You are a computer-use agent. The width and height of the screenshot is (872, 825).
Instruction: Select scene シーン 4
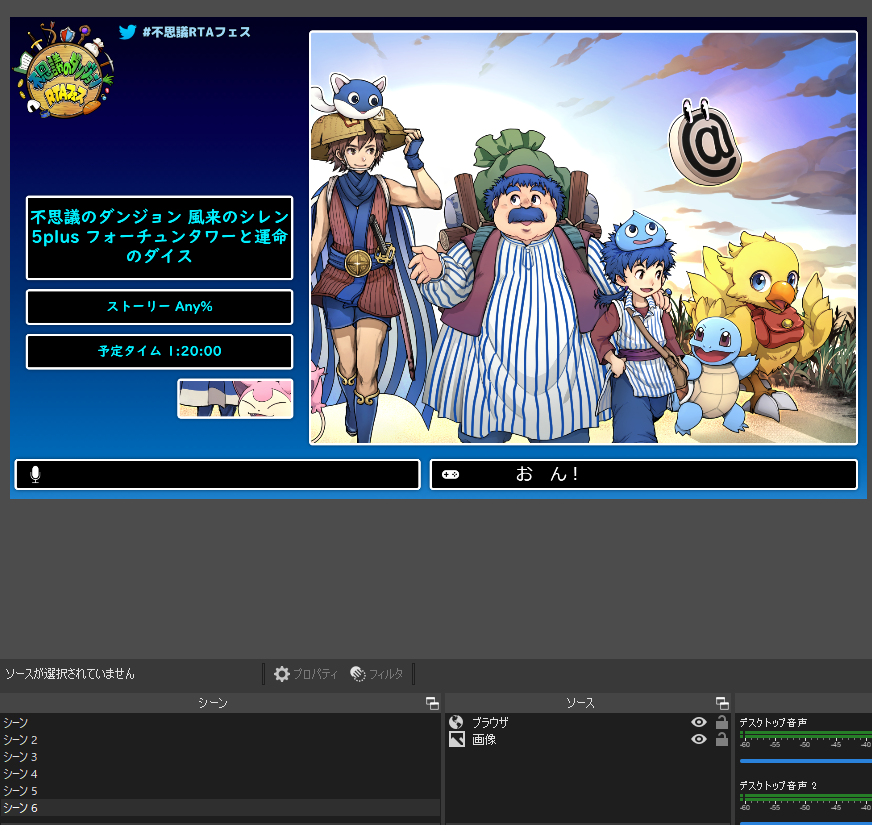(220, 774)
